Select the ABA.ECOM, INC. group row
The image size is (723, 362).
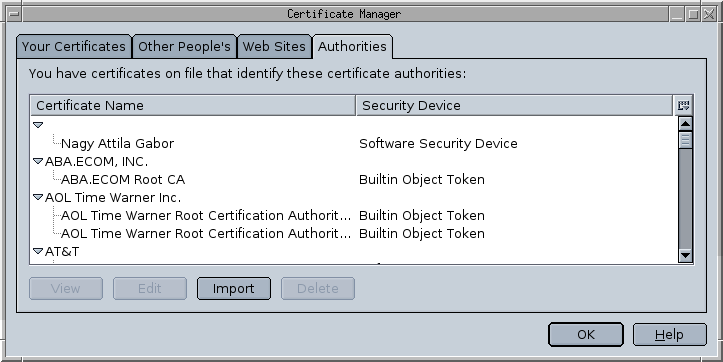(x=354, y=161)
